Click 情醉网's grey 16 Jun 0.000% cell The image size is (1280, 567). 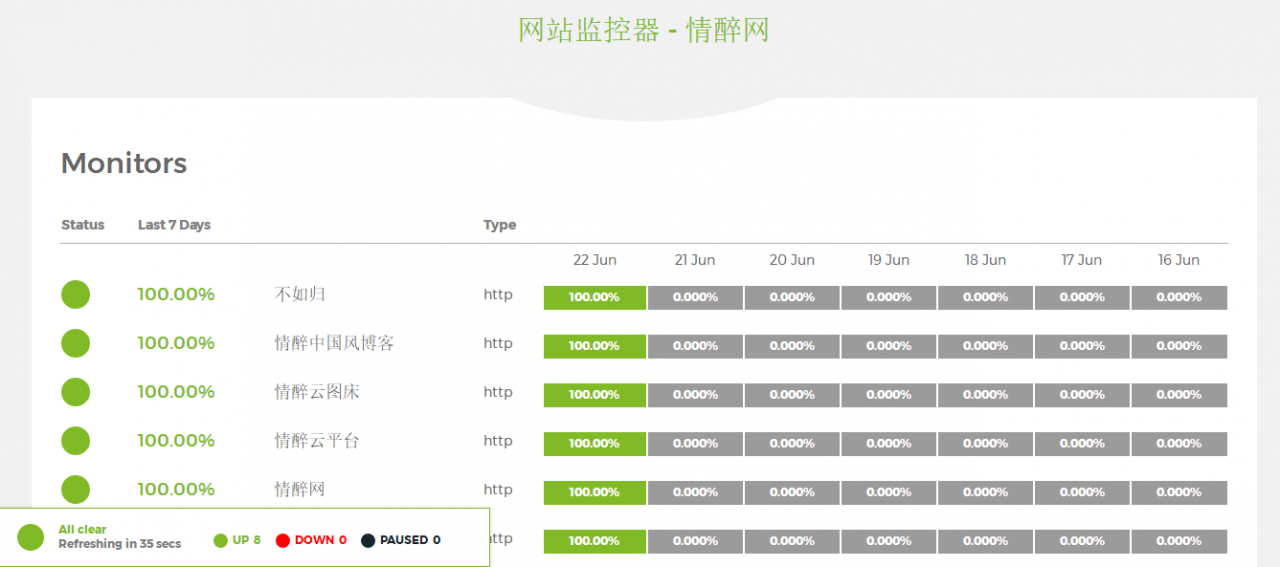click(1179, 492)
